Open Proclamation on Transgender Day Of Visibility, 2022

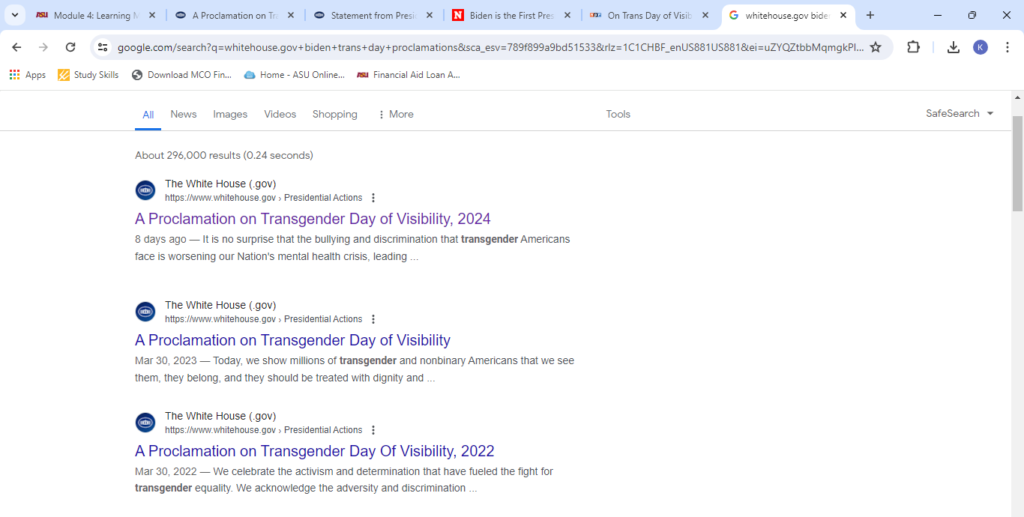pos(315,451)
